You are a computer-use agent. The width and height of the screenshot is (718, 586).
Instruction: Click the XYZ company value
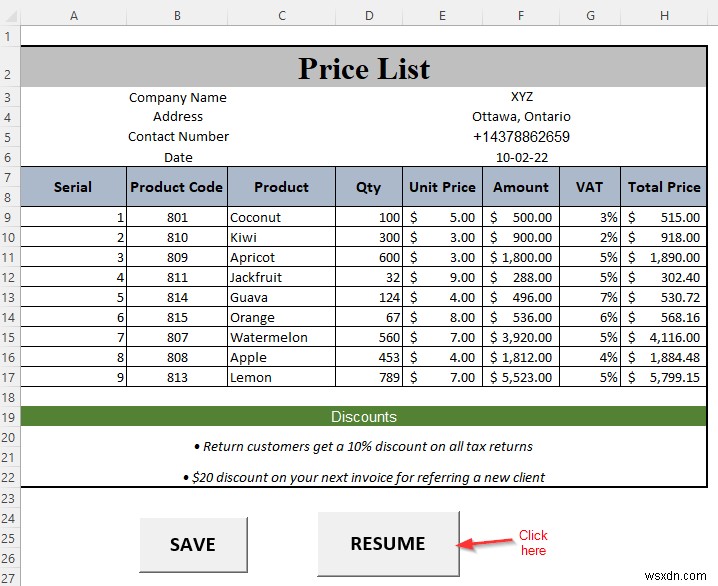click(x=522, y=97)
